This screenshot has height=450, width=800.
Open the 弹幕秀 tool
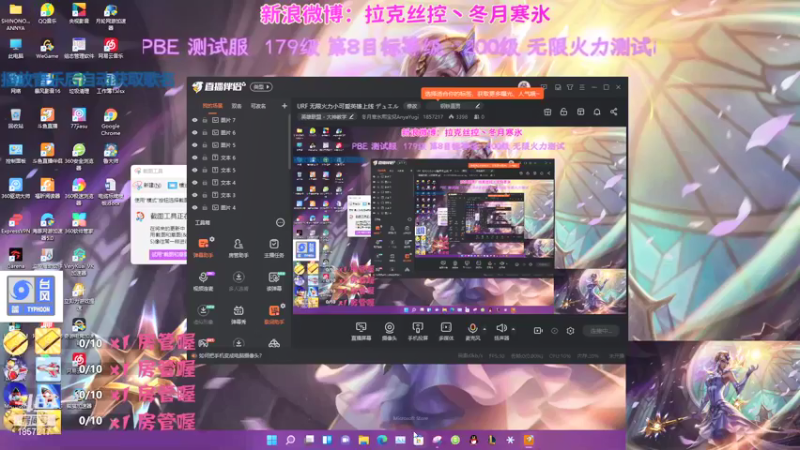tap(238, 314)
